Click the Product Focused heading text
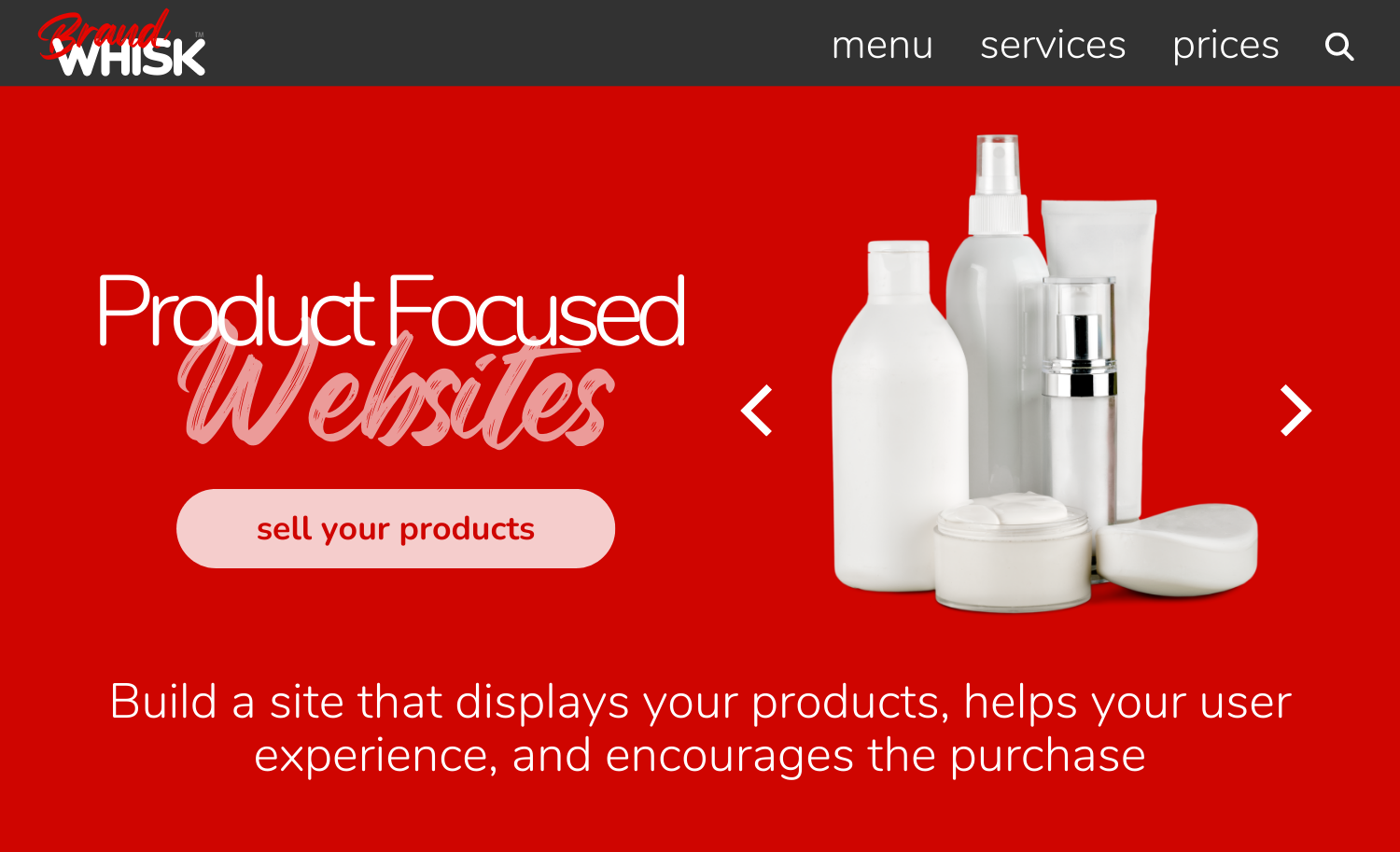 pos(391,312)
